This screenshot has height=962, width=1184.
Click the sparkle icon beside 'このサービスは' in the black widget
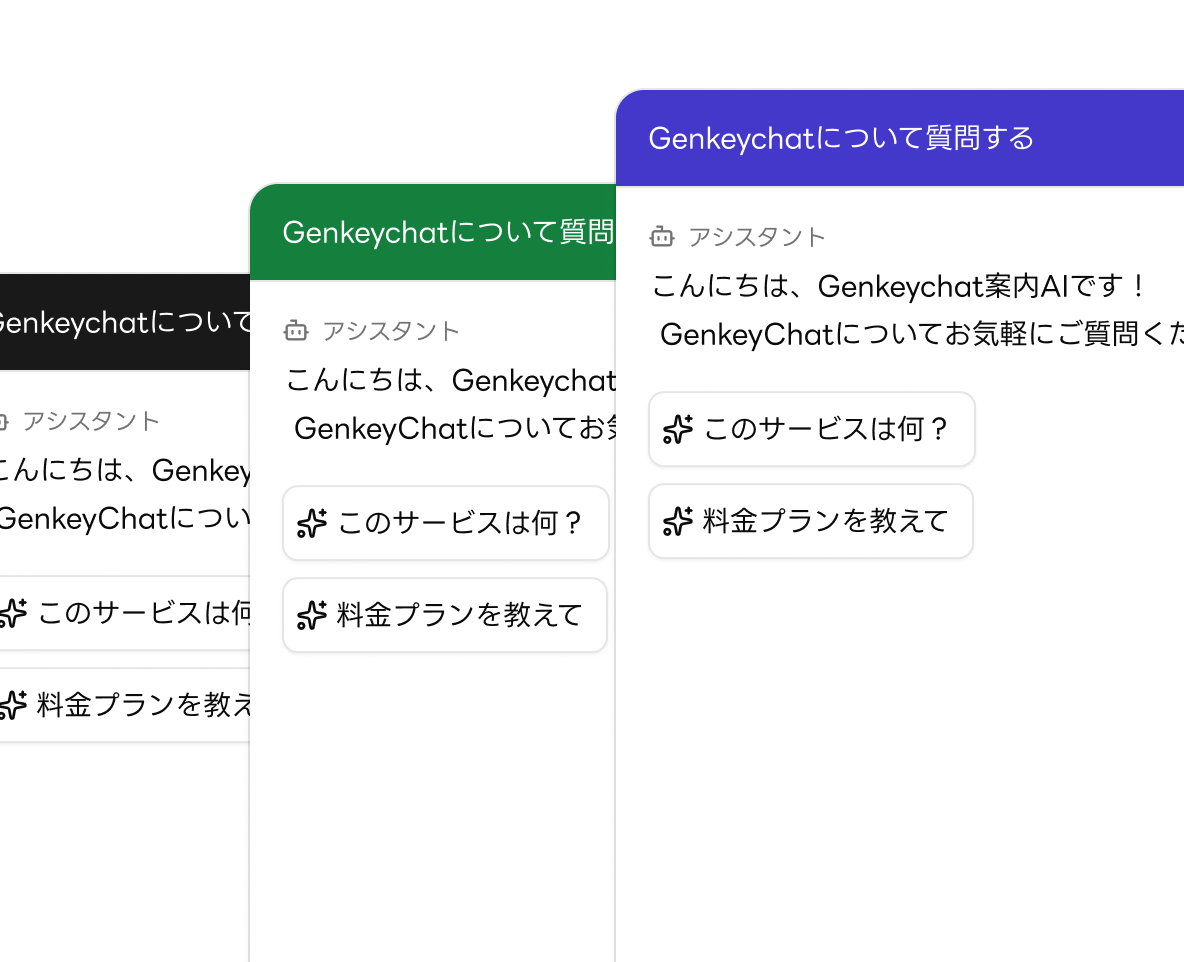[x=13, y=612]
